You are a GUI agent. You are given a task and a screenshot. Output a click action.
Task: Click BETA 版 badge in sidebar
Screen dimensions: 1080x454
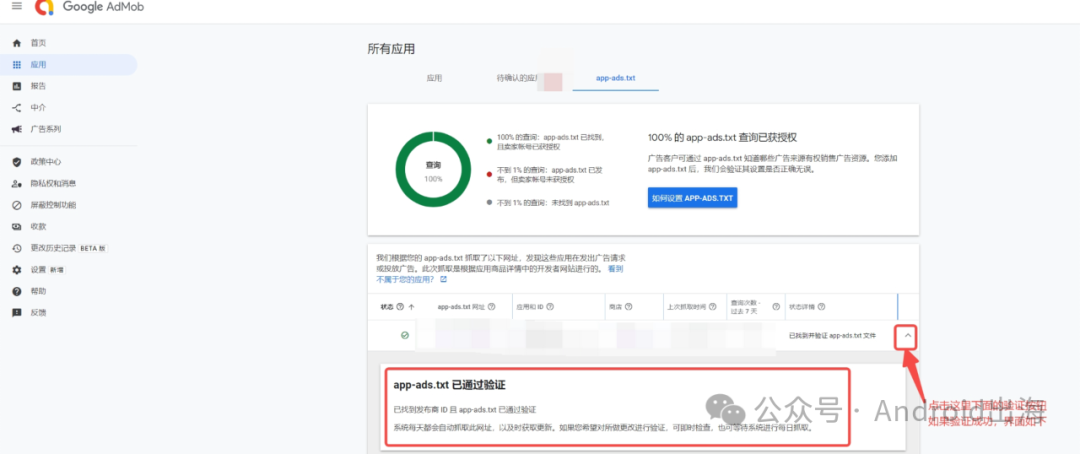tap(94, 248)
